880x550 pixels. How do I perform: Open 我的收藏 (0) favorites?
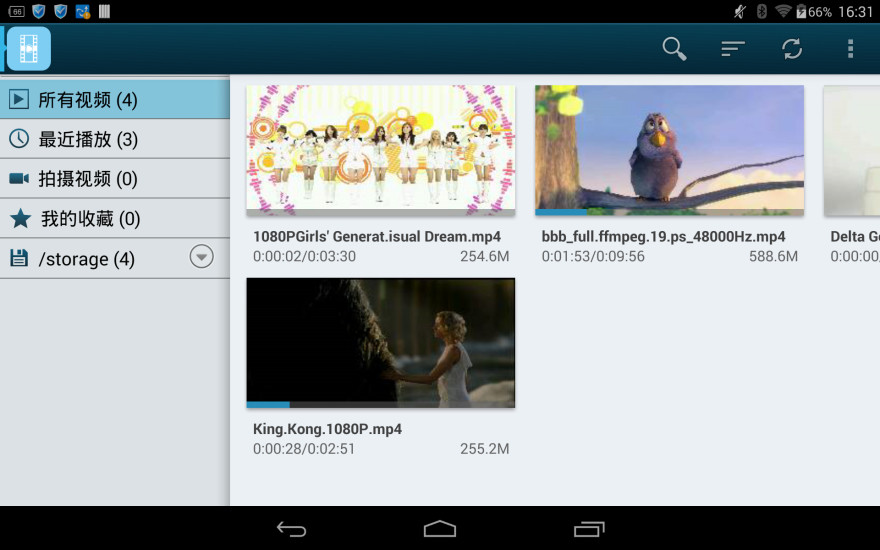tap(90, 219)
